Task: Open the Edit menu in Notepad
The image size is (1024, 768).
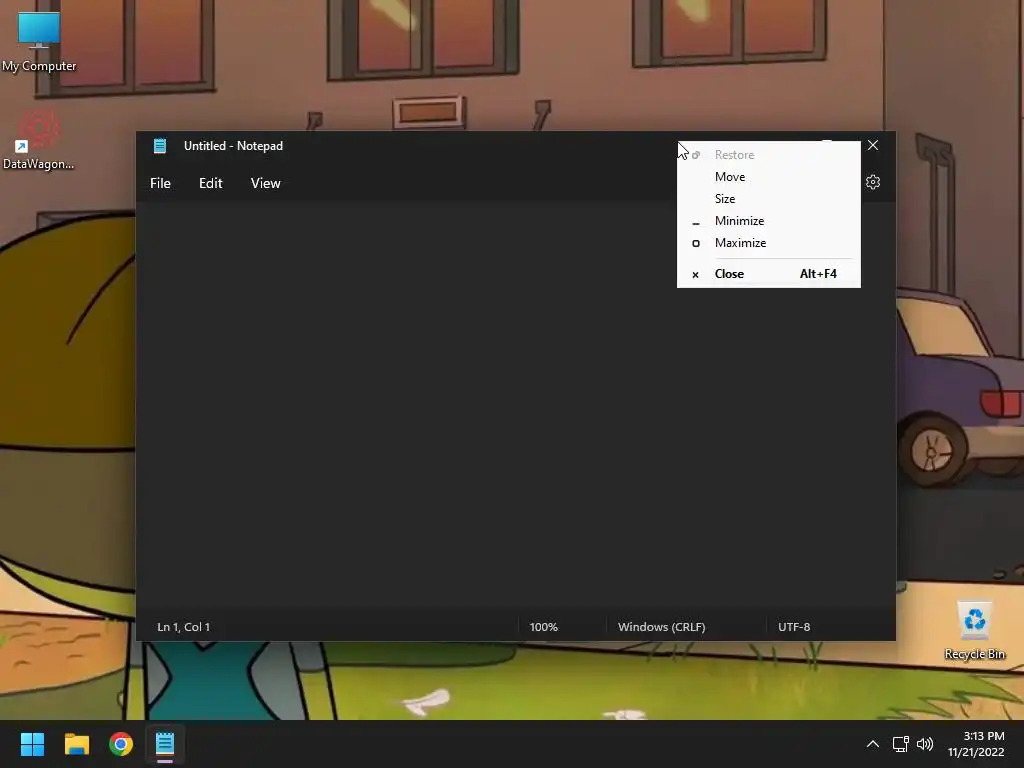Action: point(210,184)
